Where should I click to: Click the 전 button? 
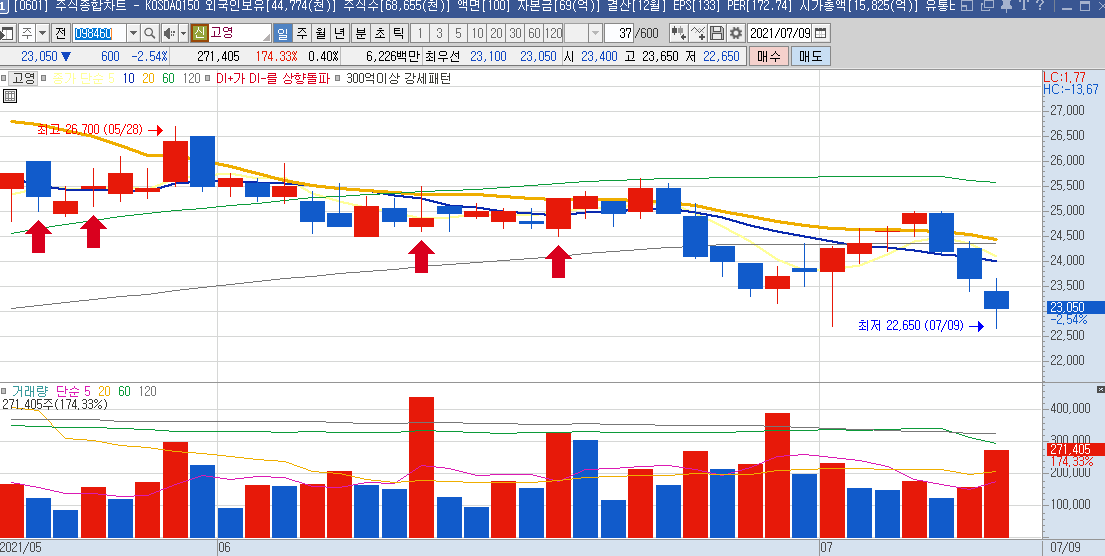[x=61, y=33]
